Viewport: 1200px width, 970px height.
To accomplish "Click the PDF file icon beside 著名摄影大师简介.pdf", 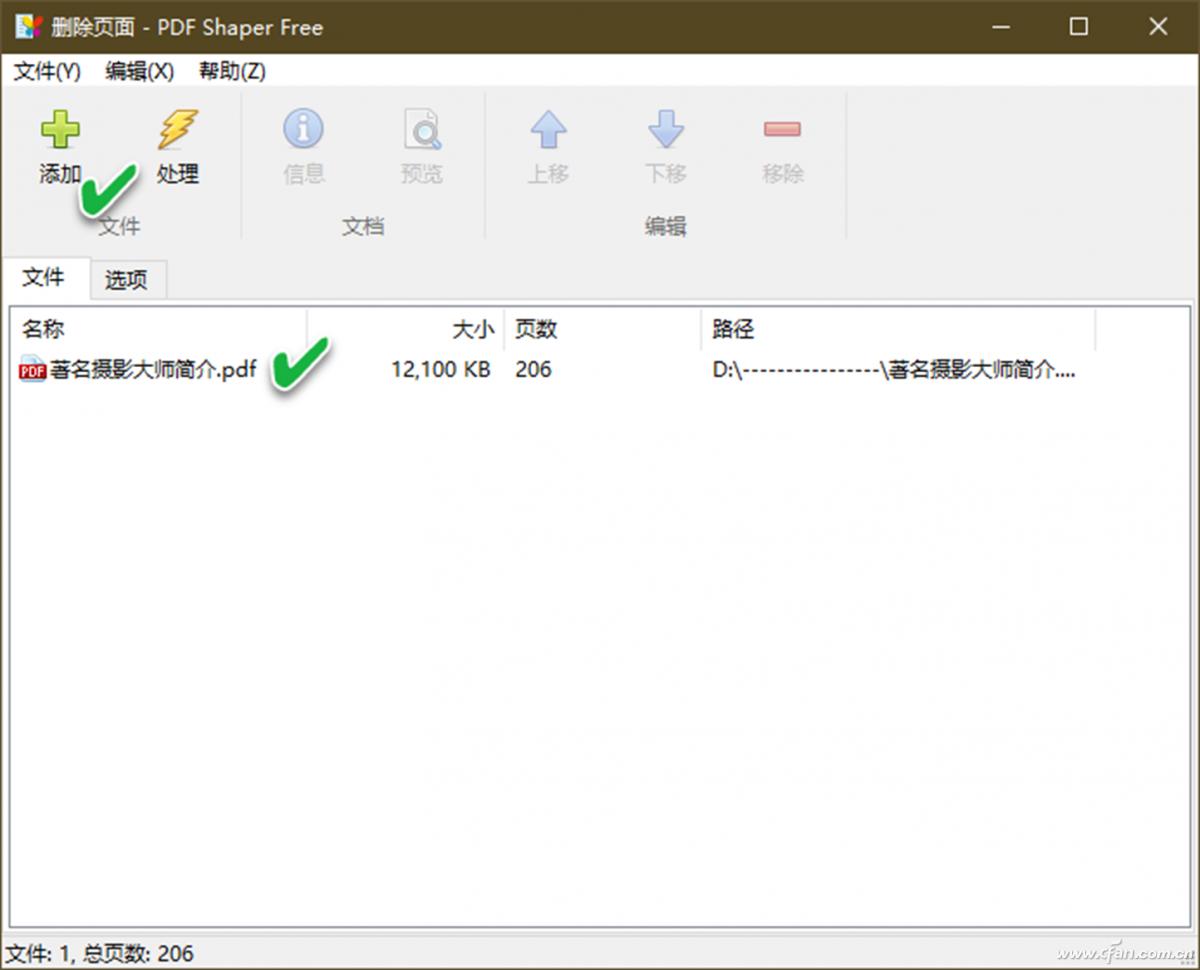I will pos(30,369).
